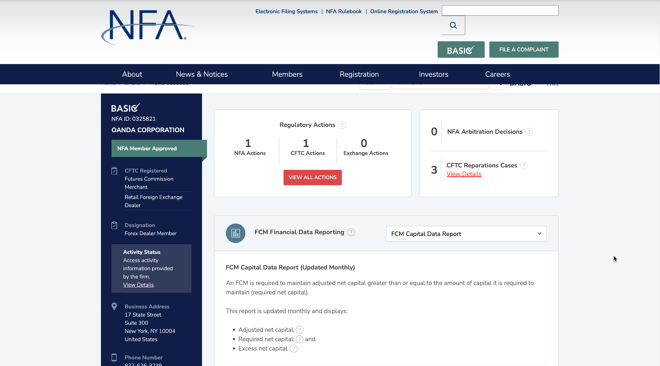Click the FCM Financial Data chart icon

(x=235, y=233)
